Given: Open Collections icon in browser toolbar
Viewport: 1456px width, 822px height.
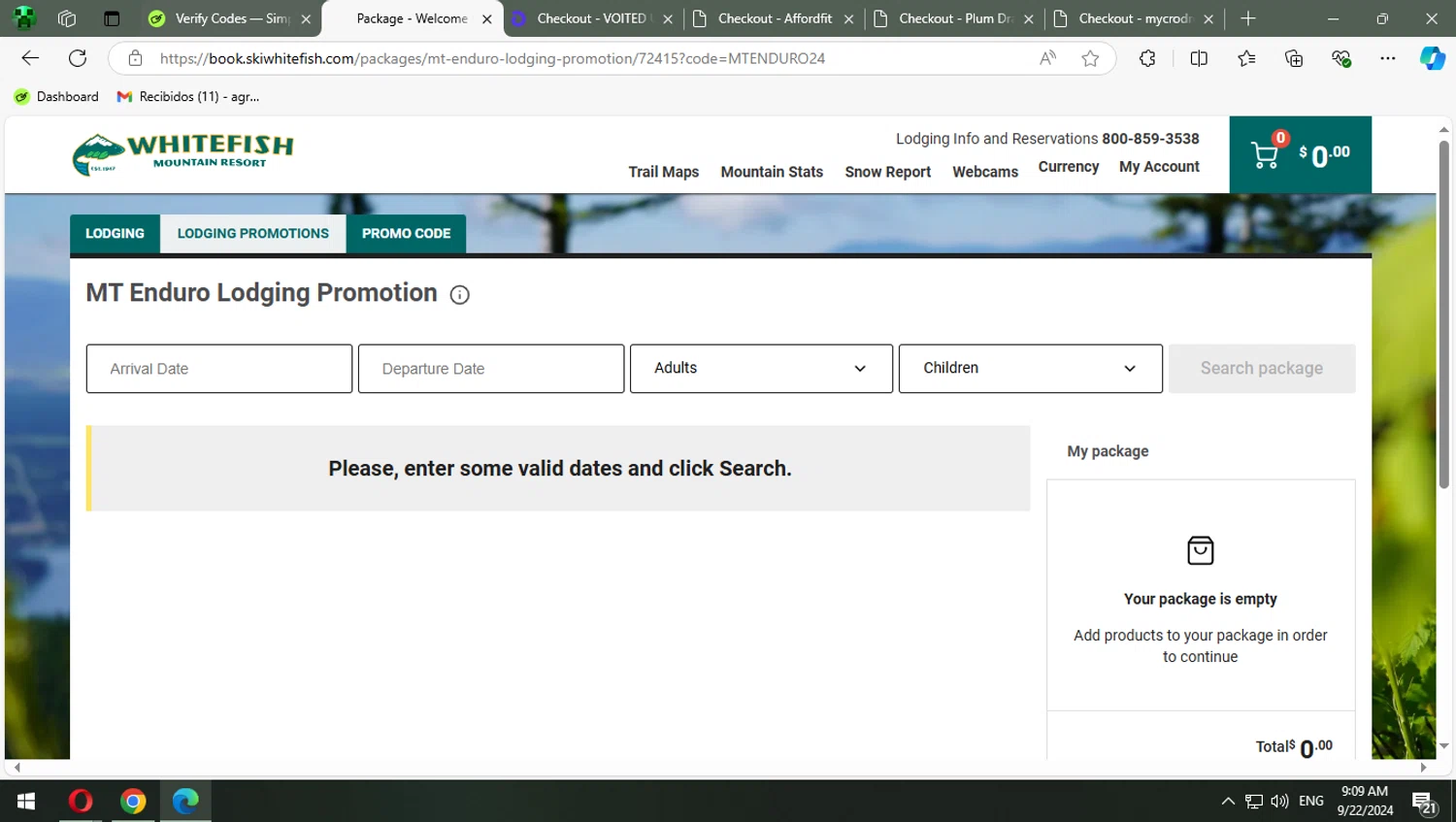Looking at the screenshot, I should point(1294,58).
